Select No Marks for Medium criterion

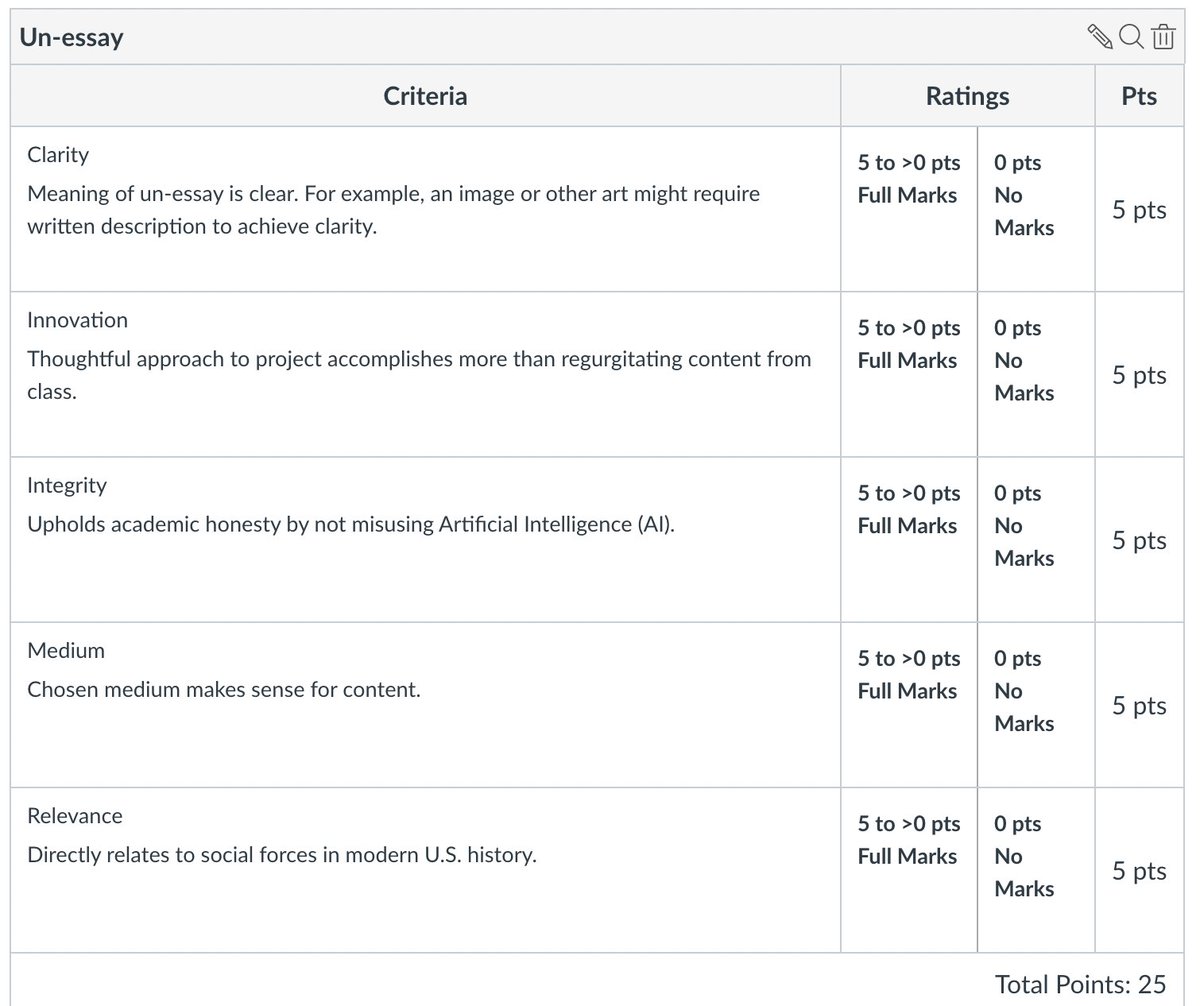(1024, 690)
